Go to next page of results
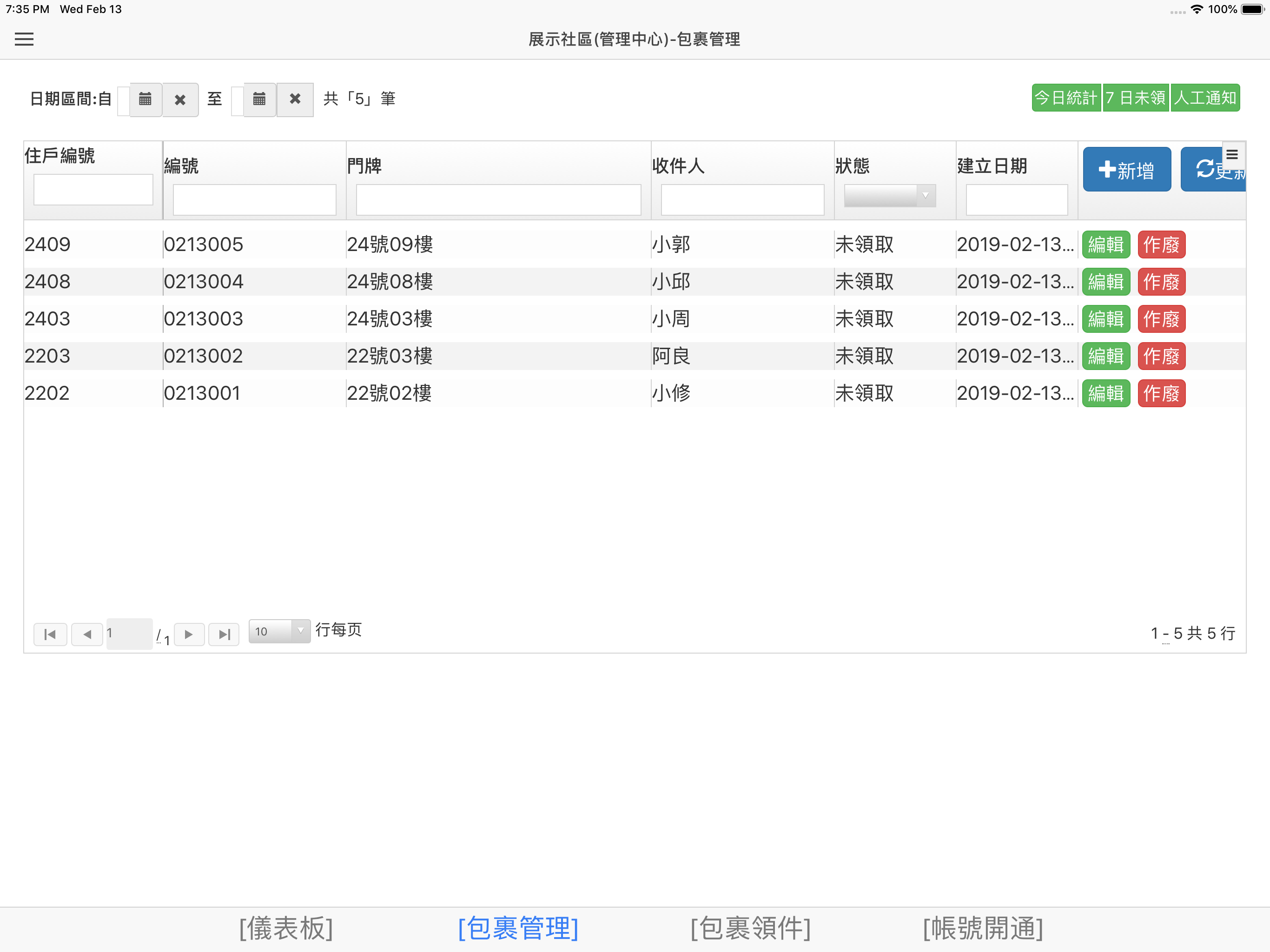The image size is (1270, 952). coord(189,634)
